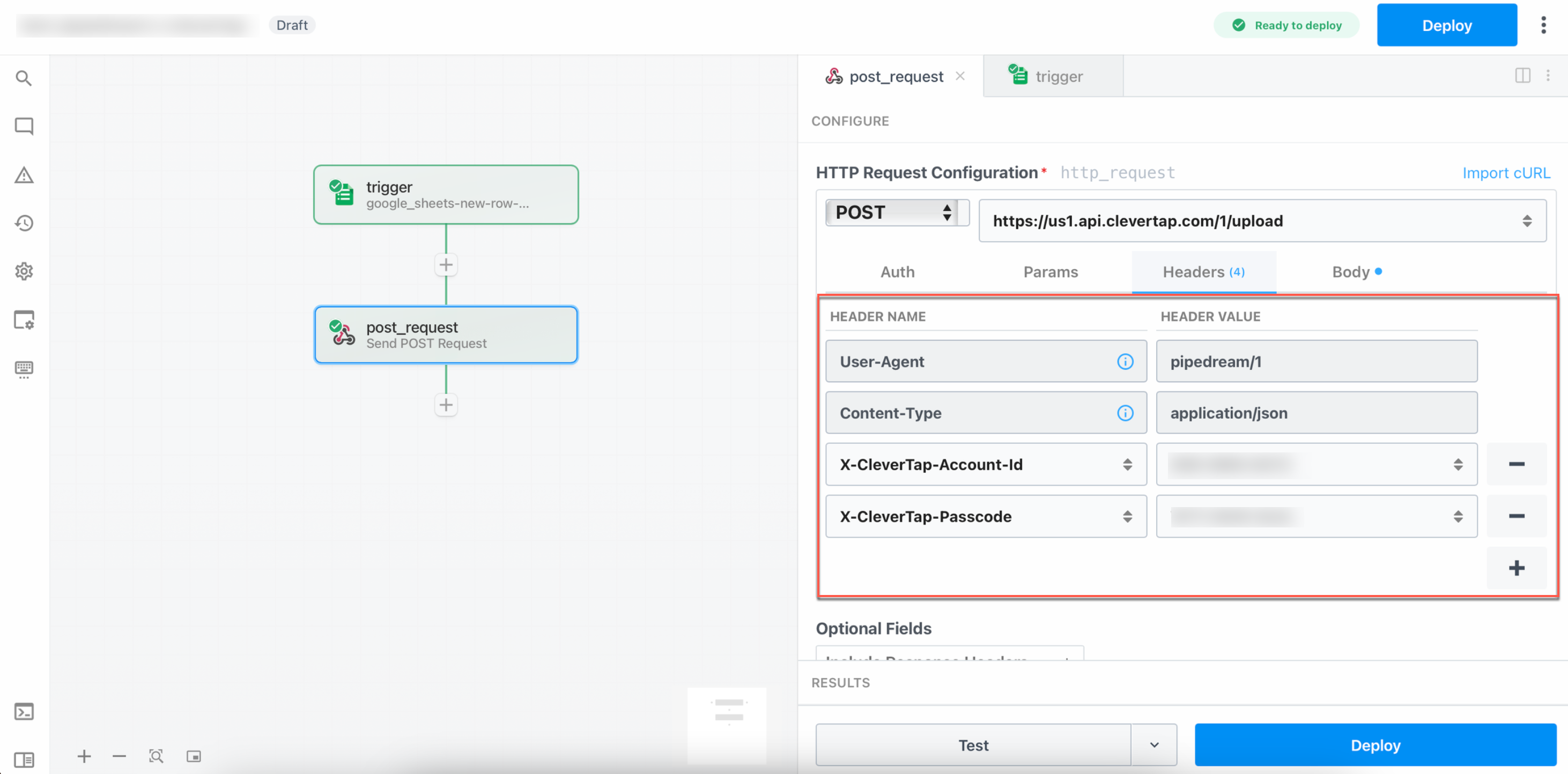Open the keyboard shortcuts icon
The image size is (1568, 774).
pos(24,369)
